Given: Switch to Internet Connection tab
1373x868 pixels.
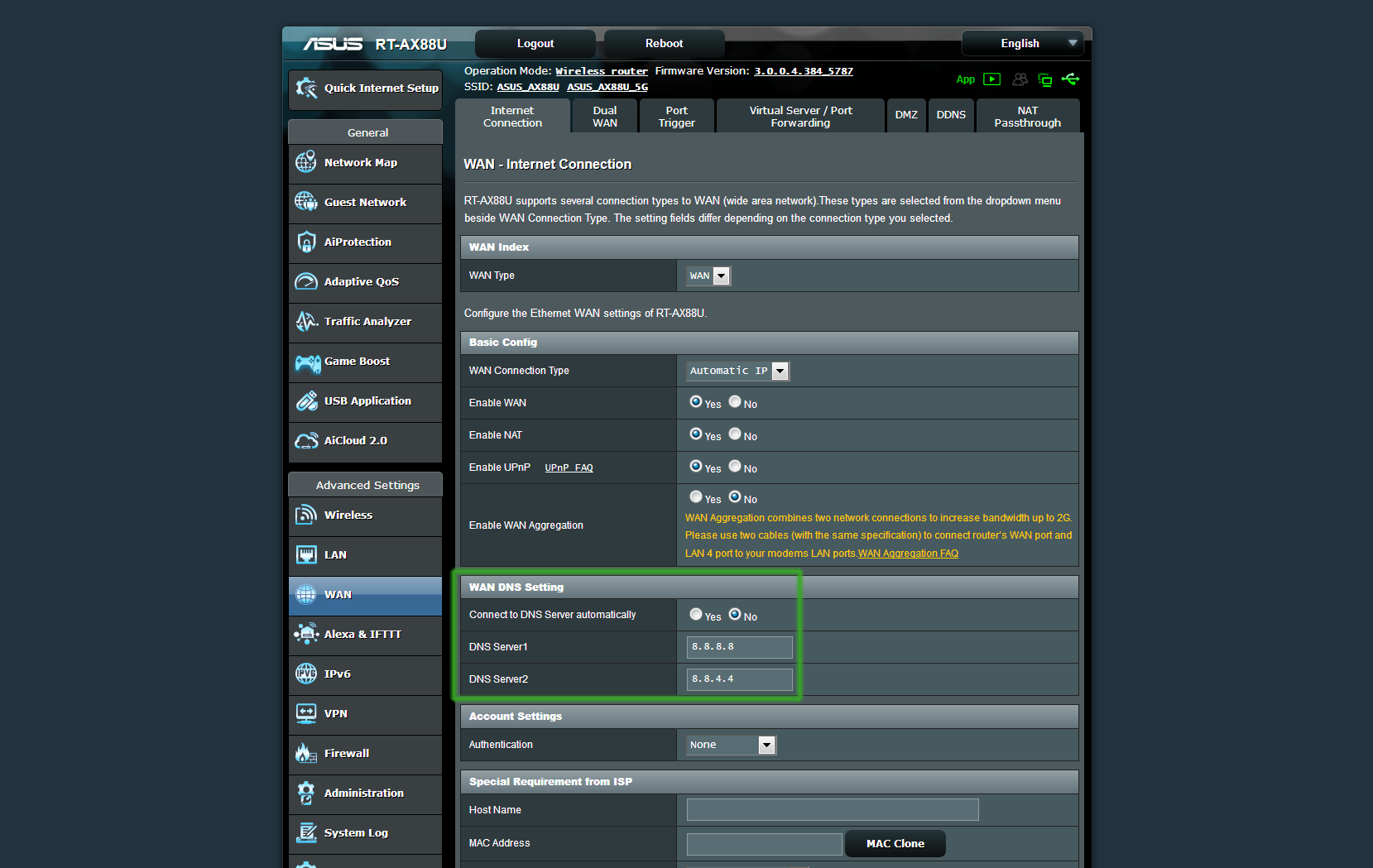Looking at the screenshot, I should pos(513,117).
